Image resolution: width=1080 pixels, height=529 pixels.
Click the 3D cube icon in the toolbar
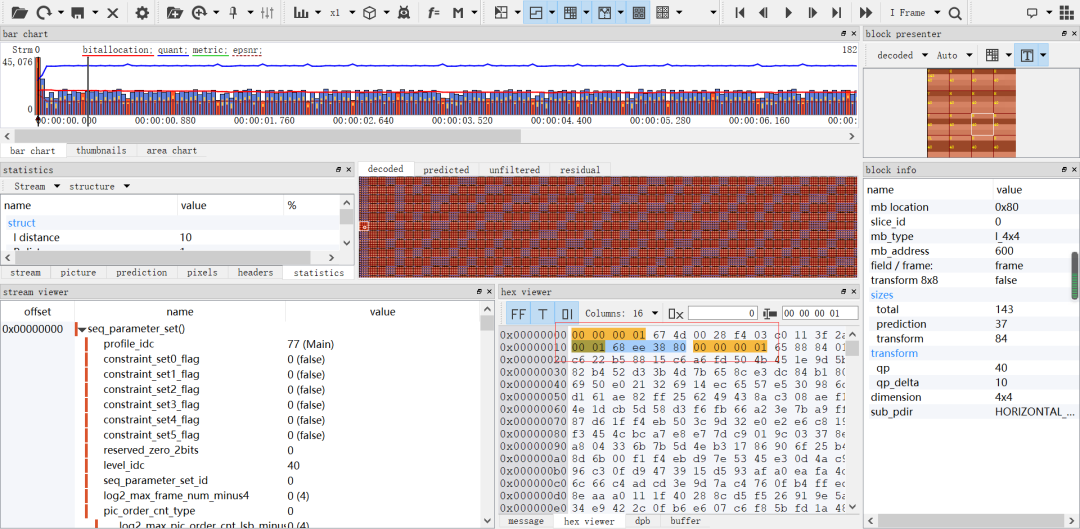point(369,13)
